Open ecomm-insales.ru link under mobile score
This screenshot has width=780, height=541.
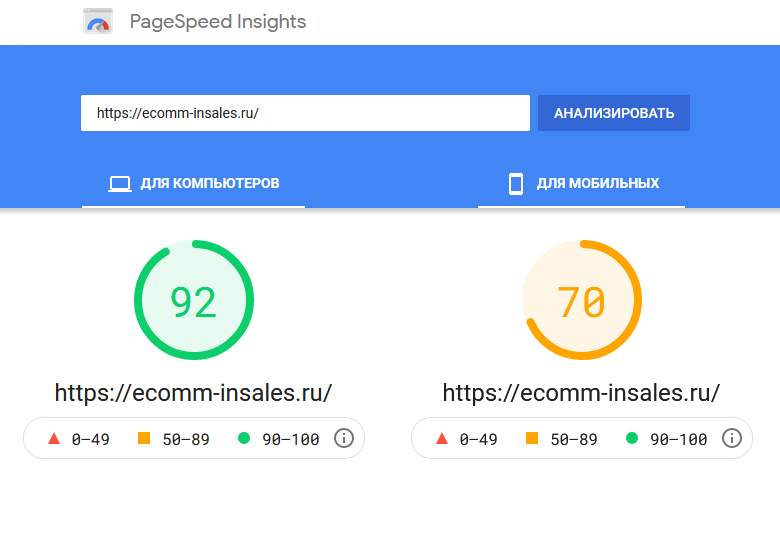point(581,393)
